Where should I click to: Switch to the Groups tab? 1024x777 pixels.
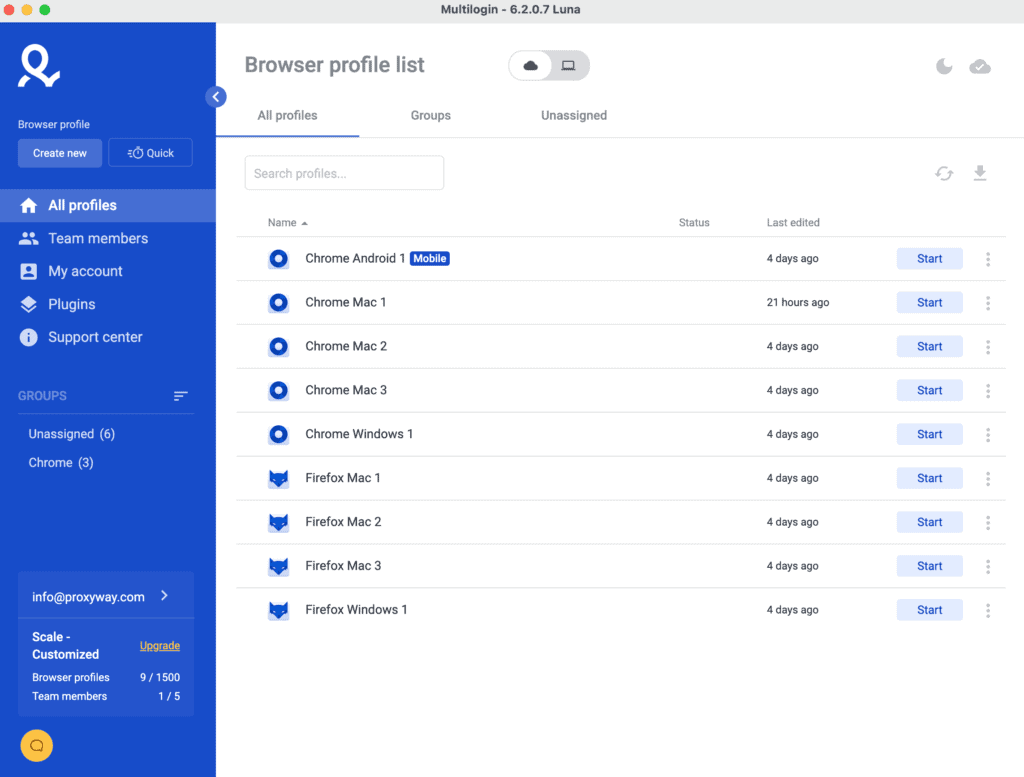[x=431, y=115]
